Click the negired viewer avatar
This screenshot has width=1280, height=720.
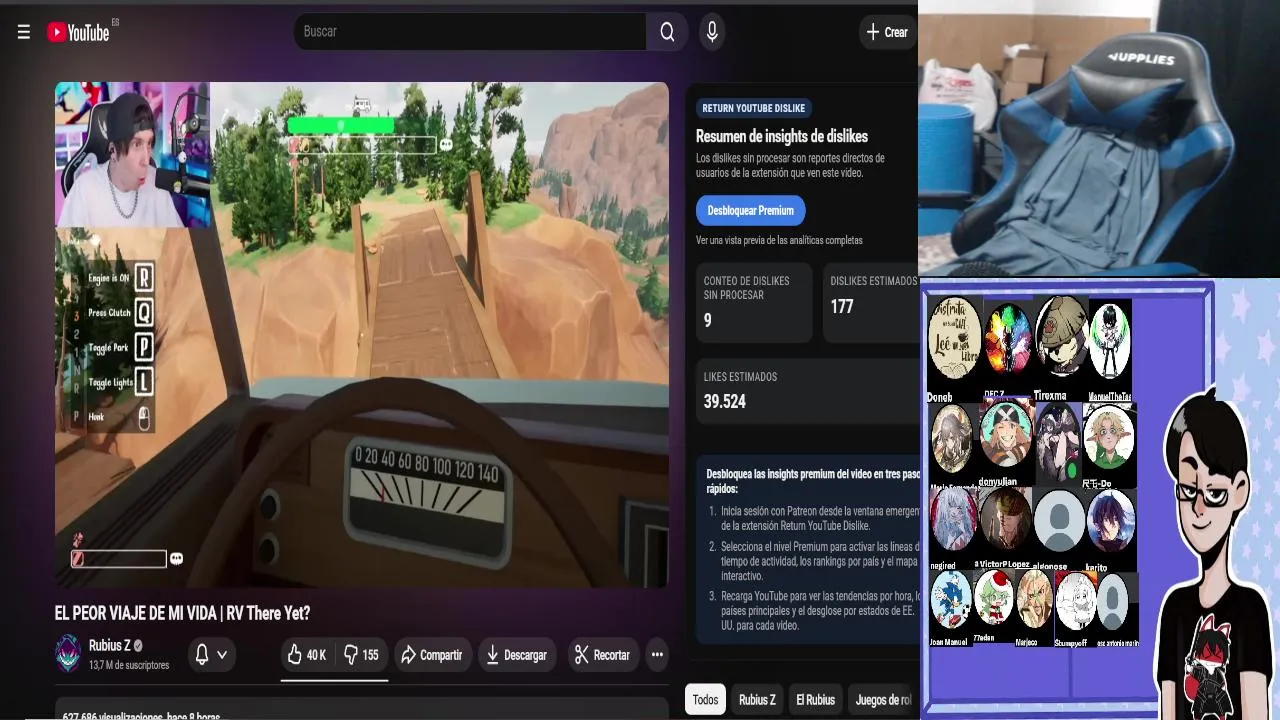coord(953,520)
